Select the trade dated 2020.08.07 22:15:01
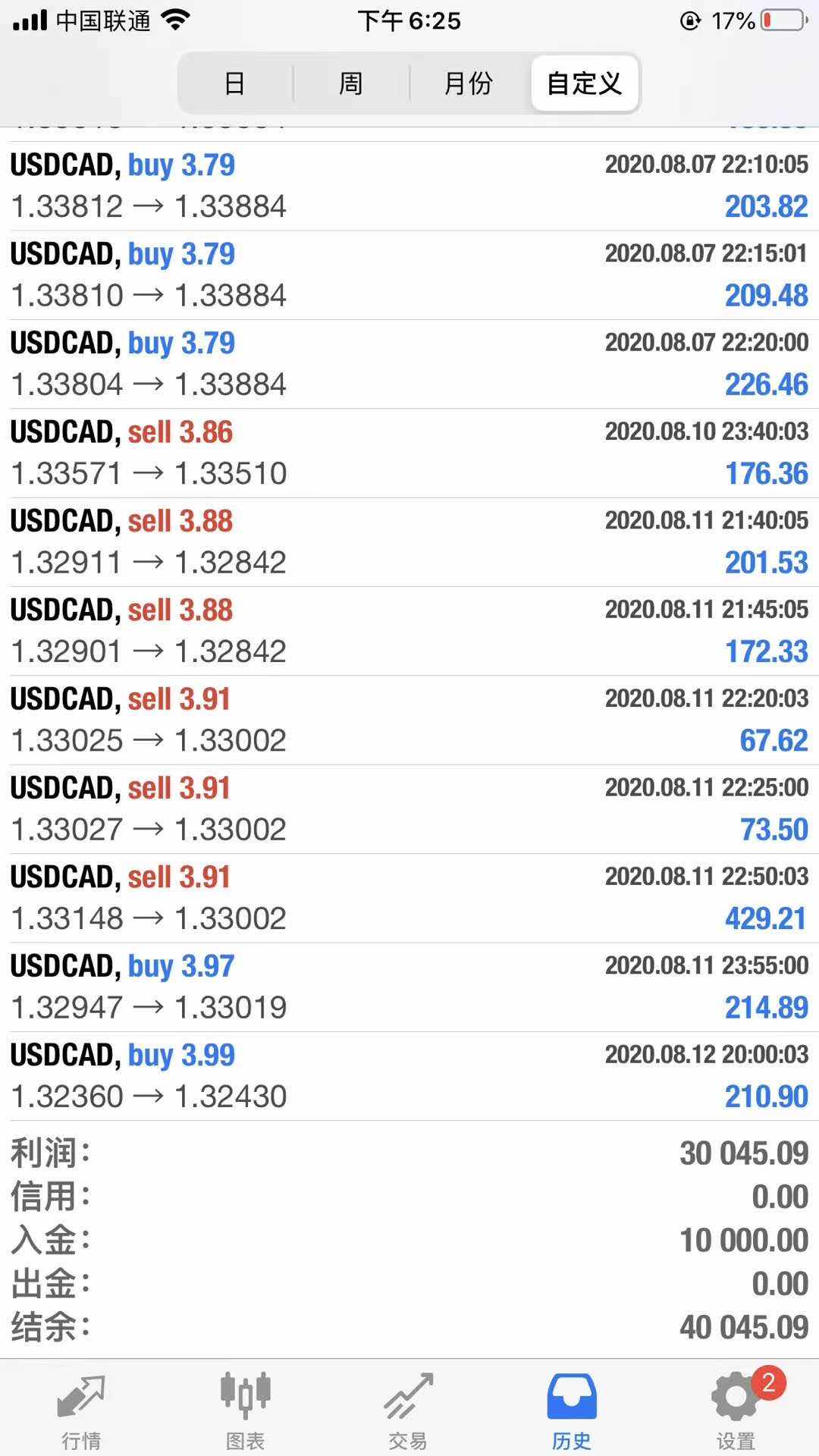Screen dimensions: 819x1456 409,275
